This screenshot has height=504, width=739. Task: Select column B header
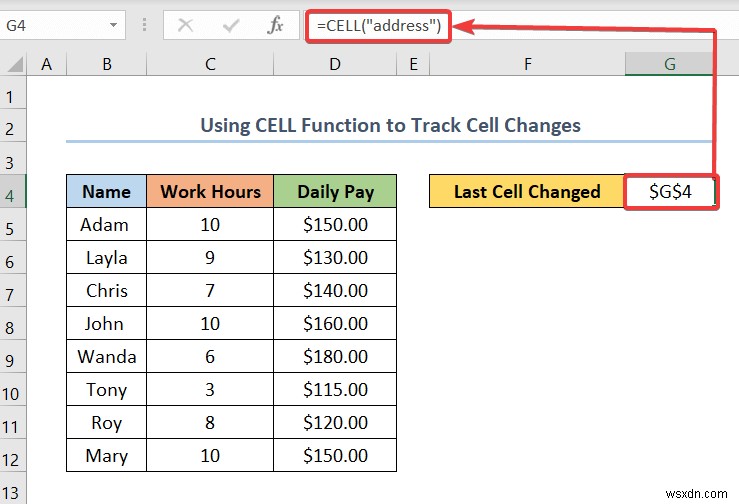tap(107, 64)
